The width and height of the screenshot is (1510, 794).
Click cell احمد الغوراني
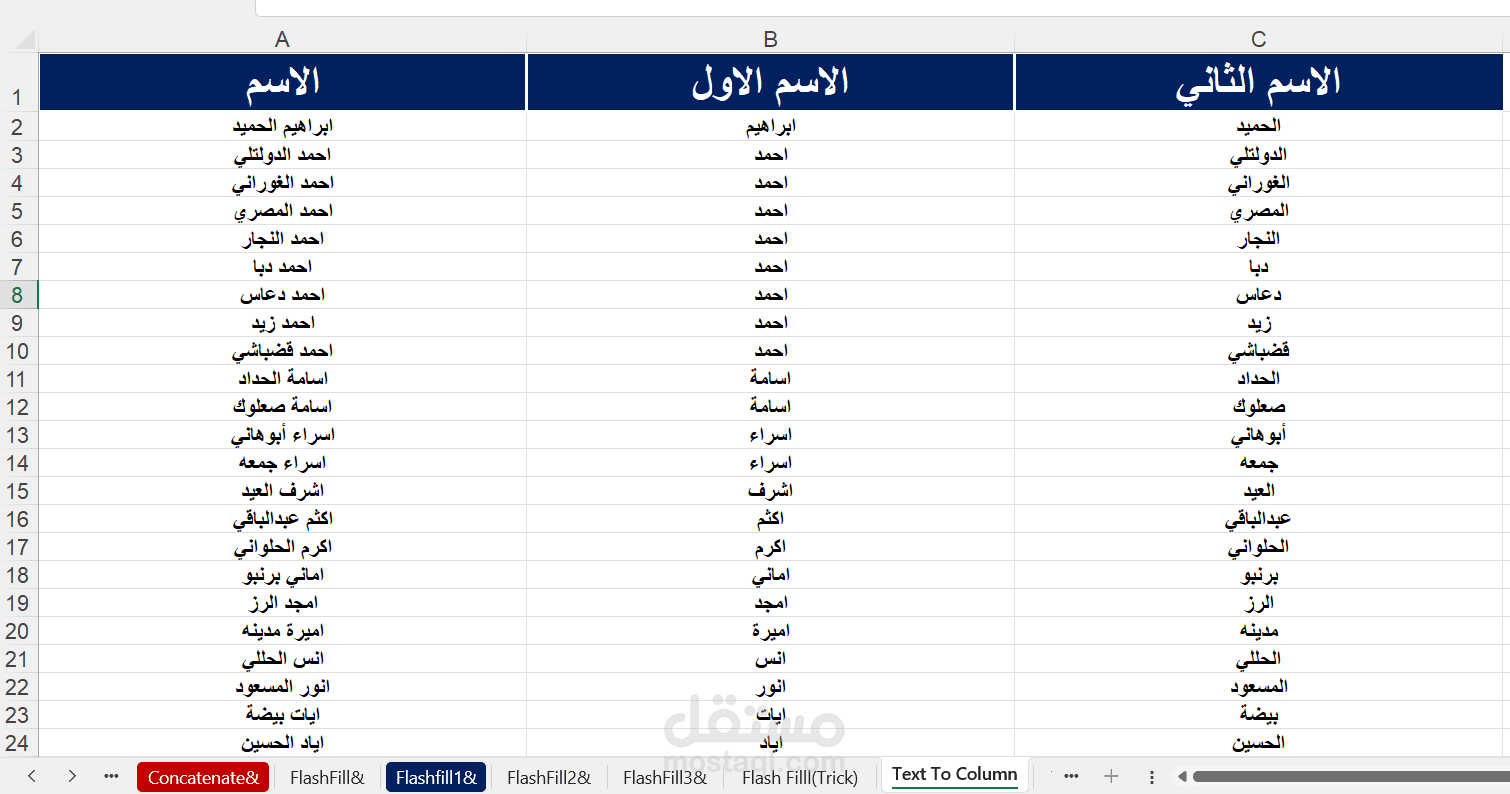(282, 183)
